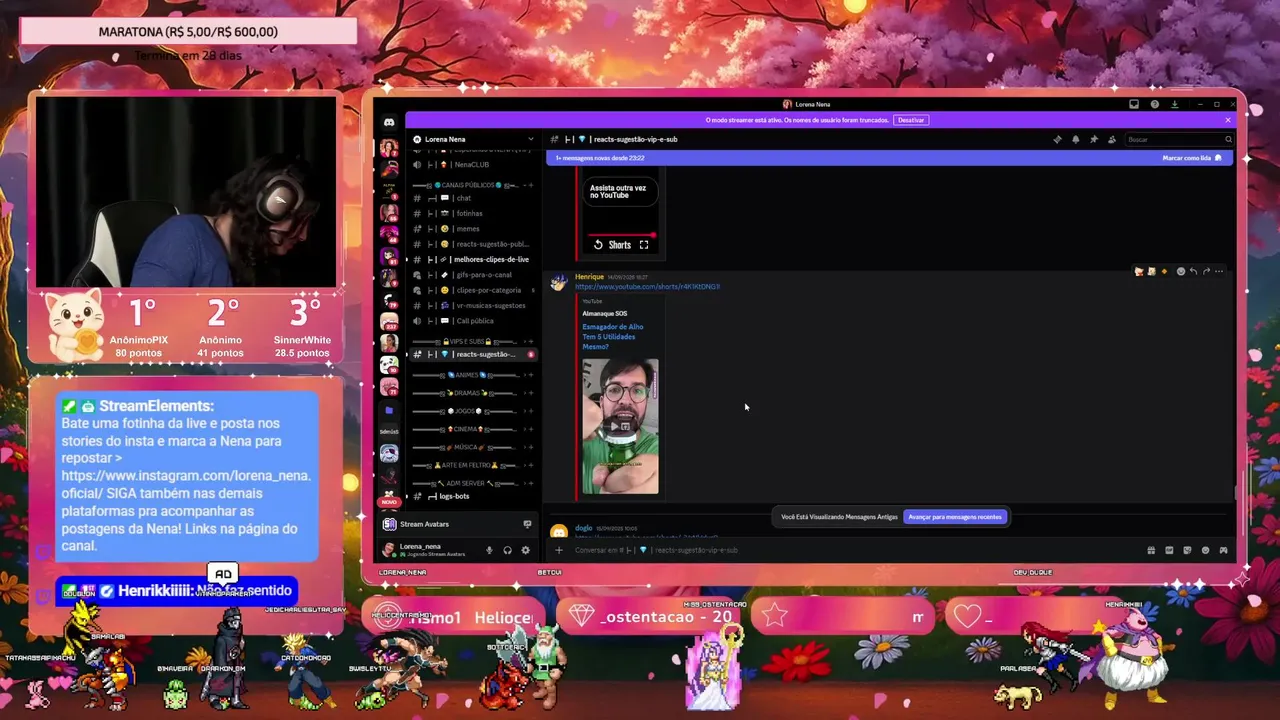Open emoji picker in message bar
The width and height of the screenshot is (1280, 720).
(x=1205, y=550)
